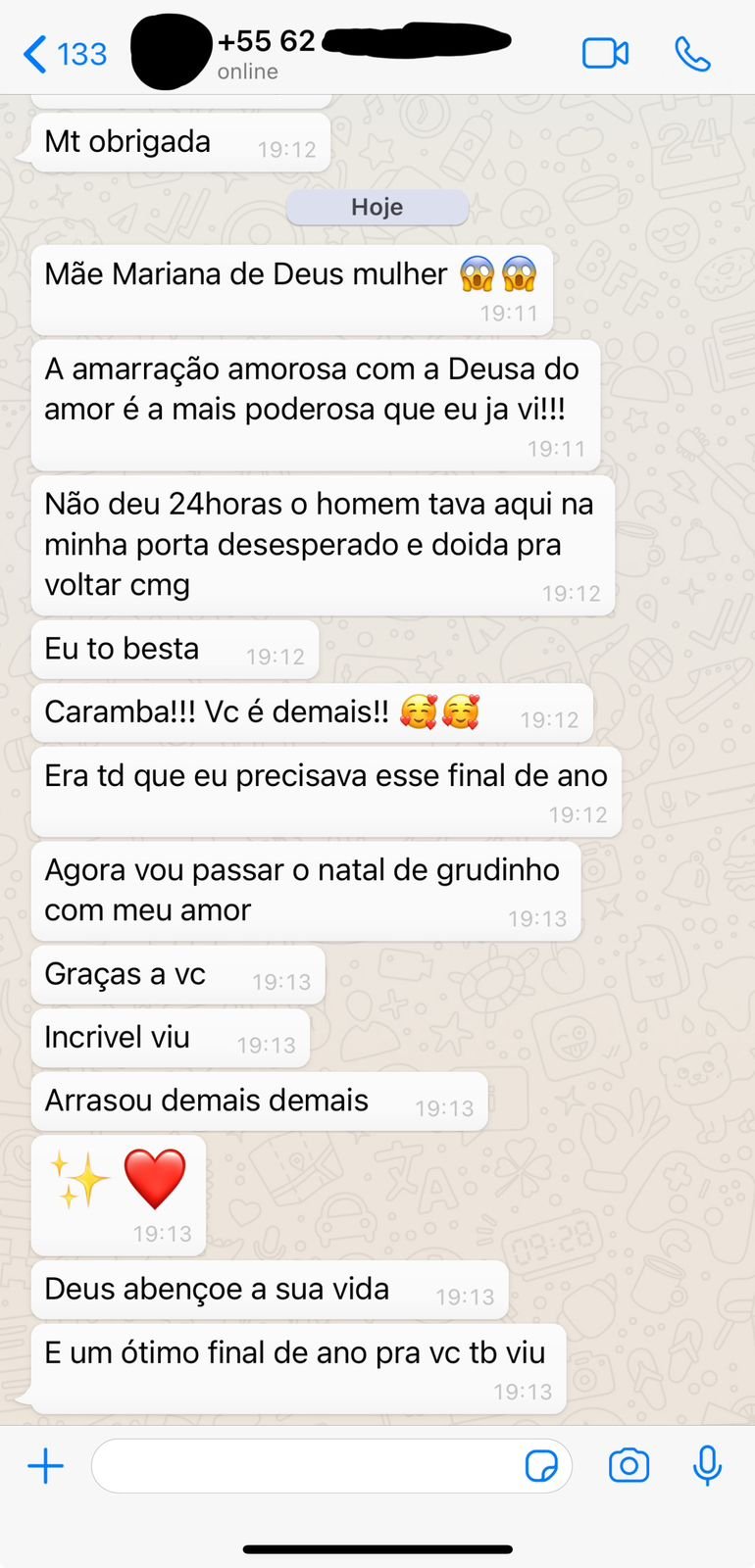Screen dimensions: 755x1568
Task: Select the "Mt obrigada" message
Action: [x=180, y=143]
